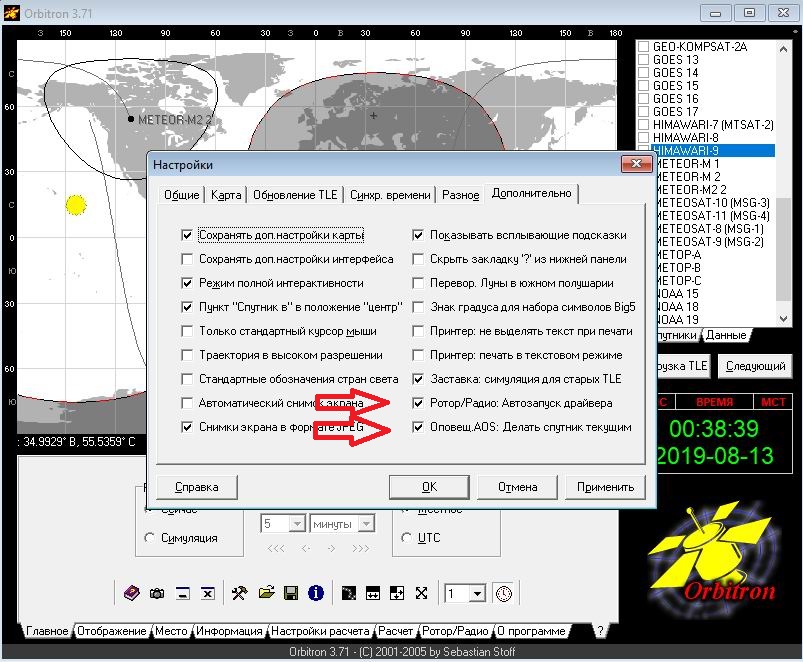This screenshot has height=662, width=803.
Task: Switch to the Разное tab
Action: pos(460,195)
